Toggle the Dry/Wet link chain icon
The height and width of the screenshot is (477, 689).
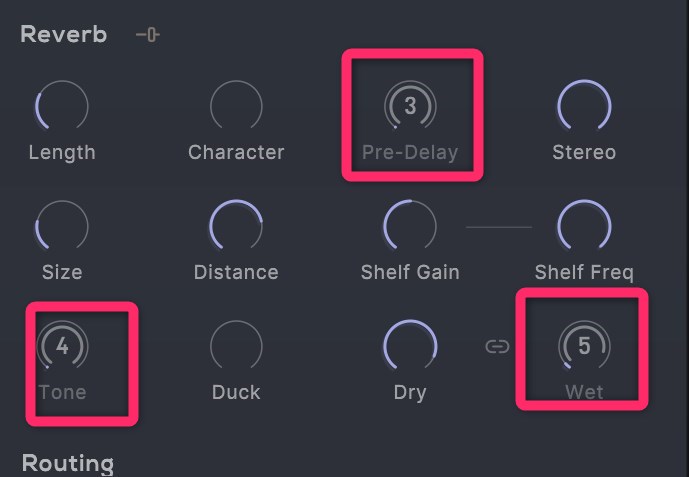[x=497, y=347]
